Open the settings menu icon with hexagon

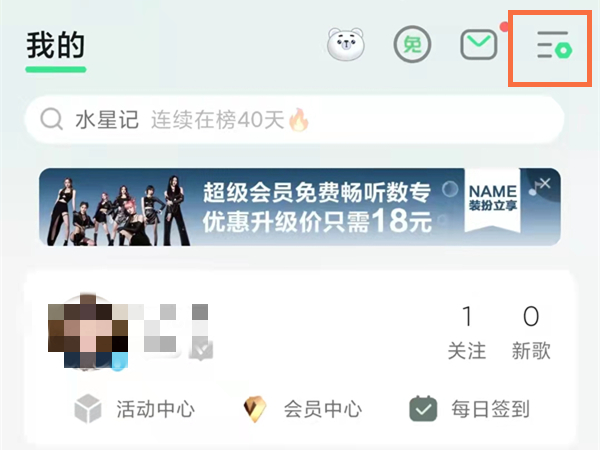tap(554, 45)
